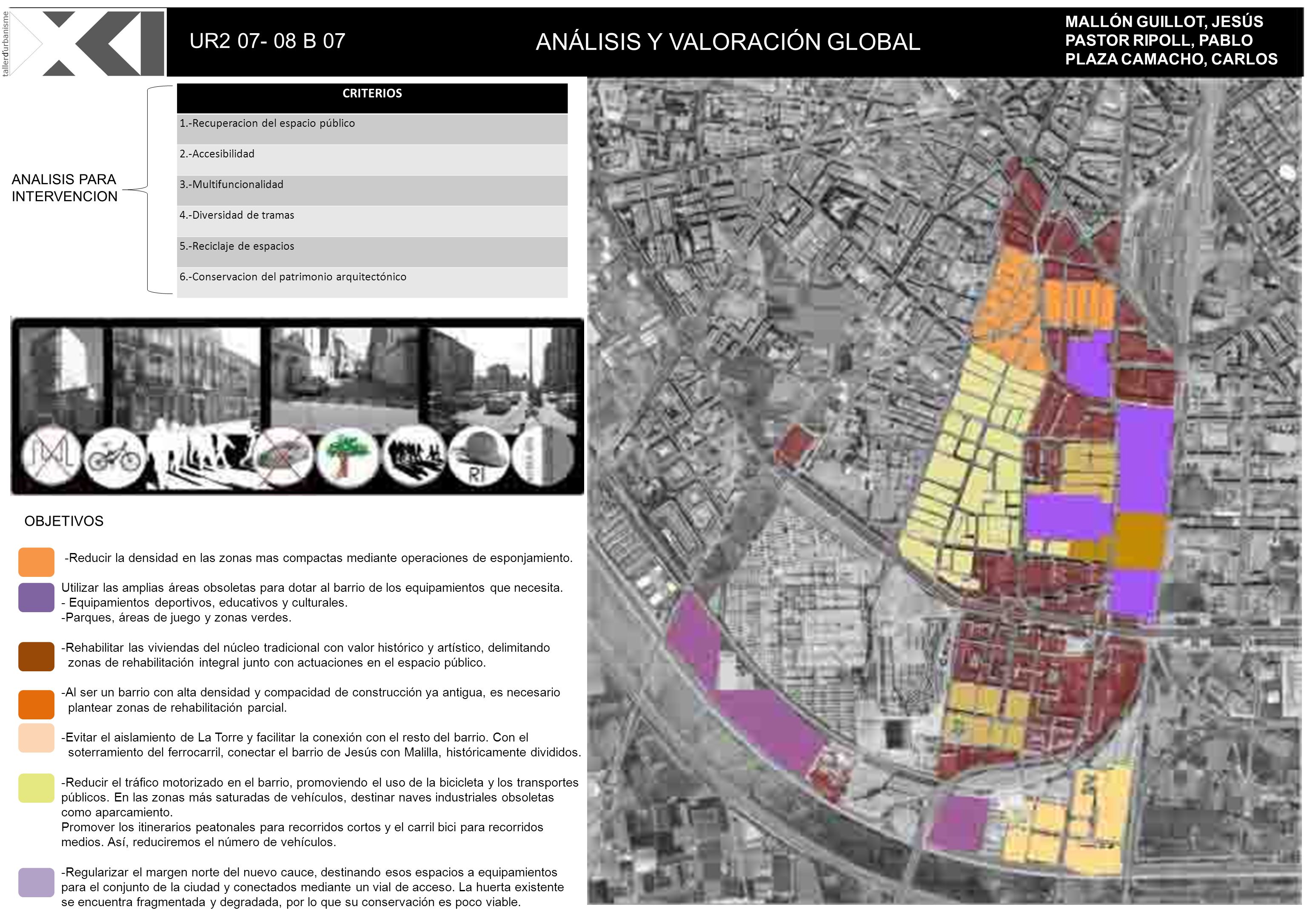This screenshot has width=1307, height=924.
Task: Pick the yellow swatch for reducing motorized traffic
Action: click(x=37, y=788)
